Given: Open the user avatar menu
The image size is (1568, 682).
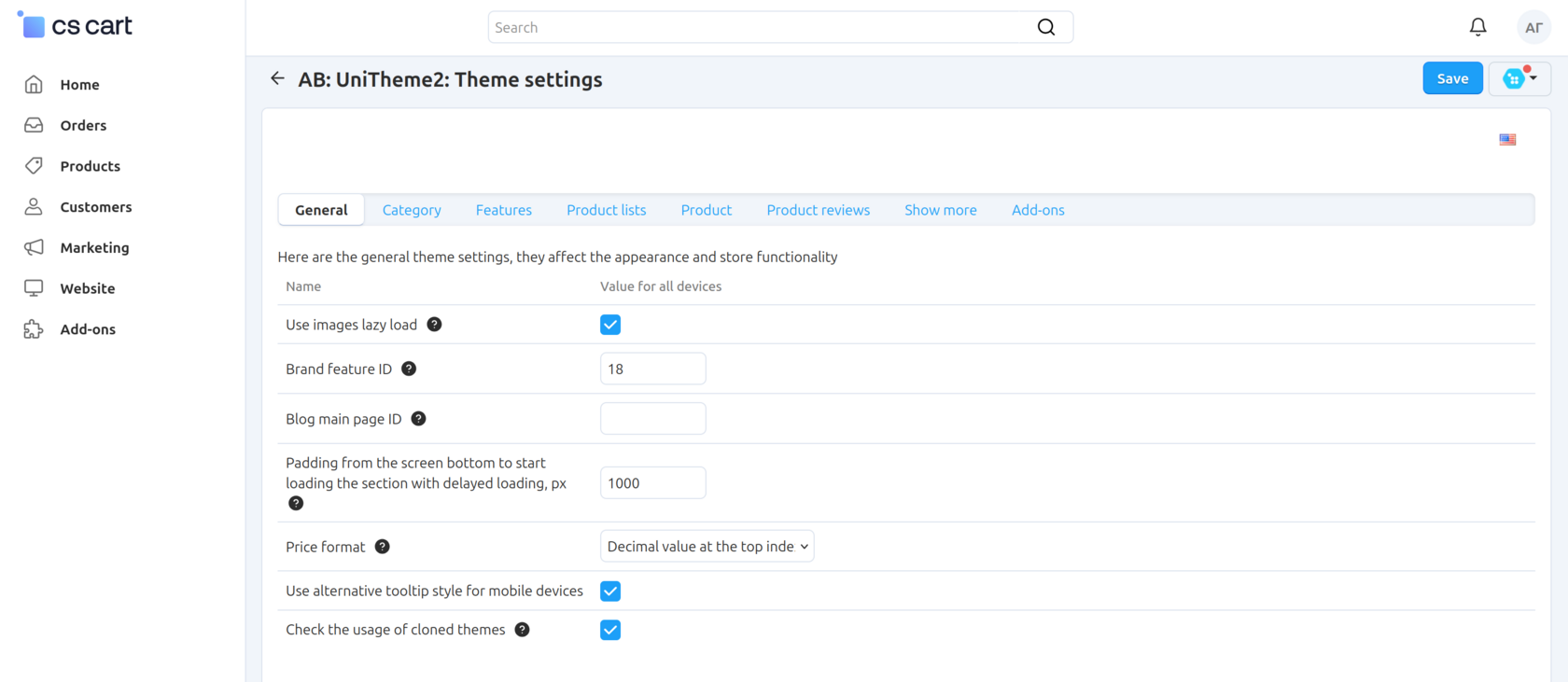Looking at the screenshot, I should (1533, 27).
